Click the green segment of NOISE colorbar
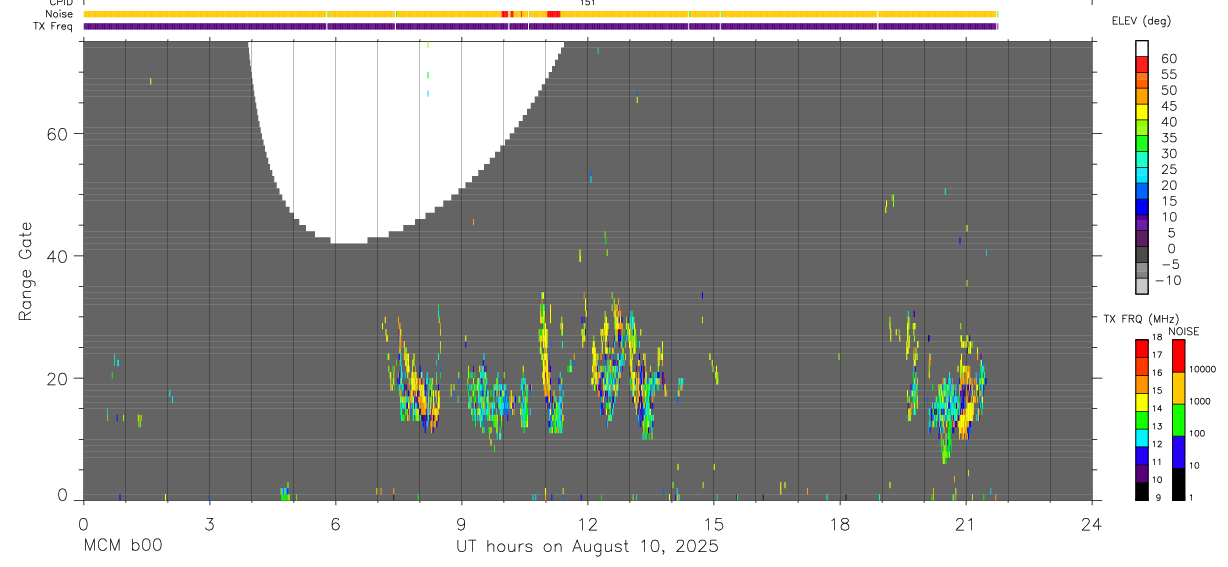The width and height of the screenshot is (1228, 567). (x=1179, y=420)
